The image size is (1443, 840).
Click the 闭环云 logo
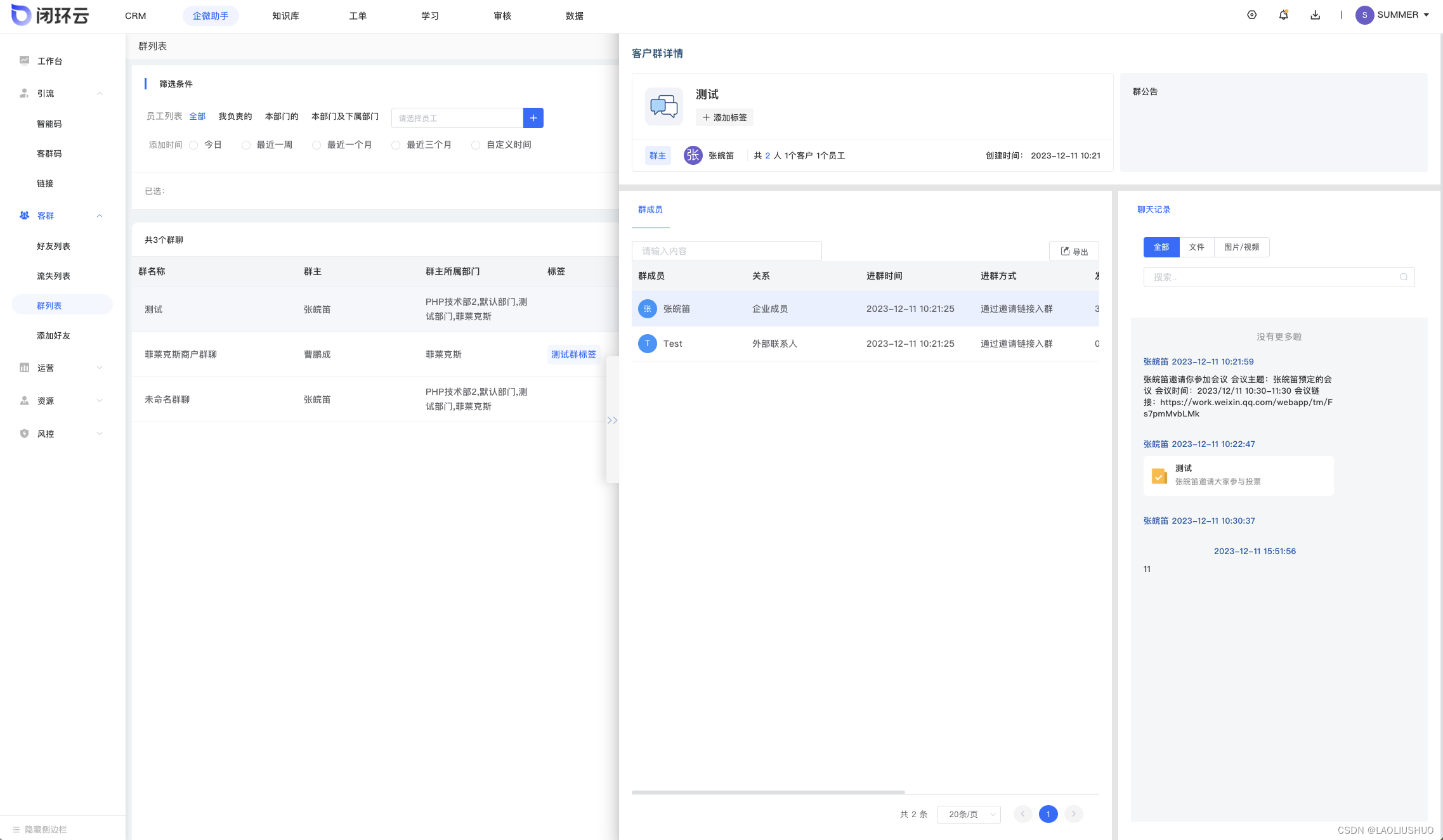(50, 15)
